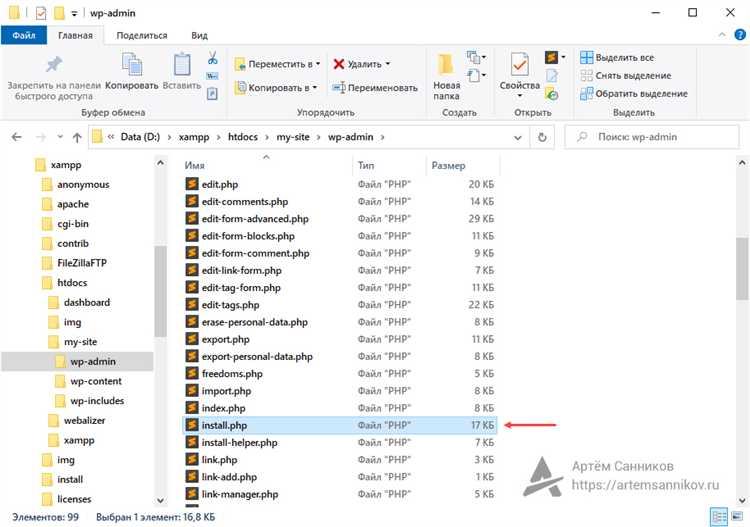Click Снять выделение deselect
This screenshot has height=527, width=750.
[626, 76]
